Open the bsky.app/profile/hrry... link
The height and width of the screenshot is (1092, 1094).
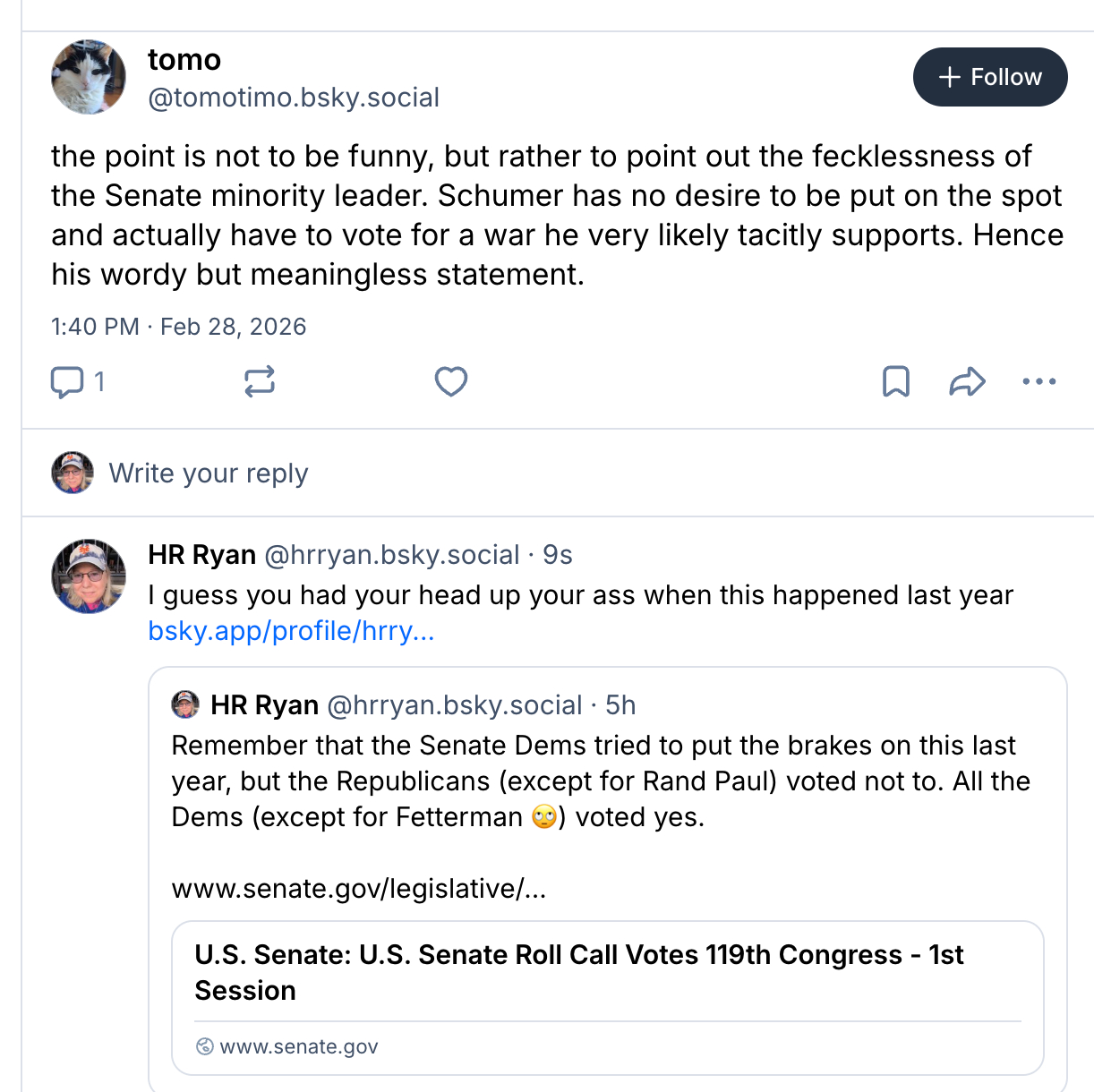point(291,631)
